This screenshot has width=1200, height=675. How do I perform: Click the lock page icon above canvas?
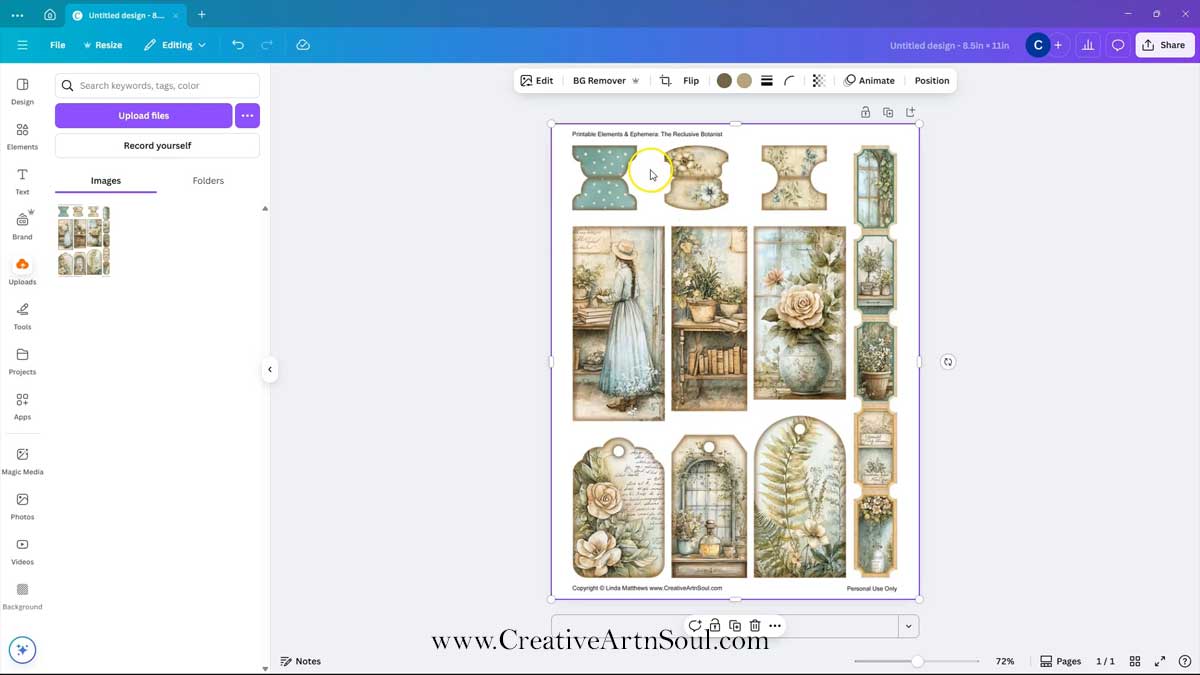click(x=866, y=112)
